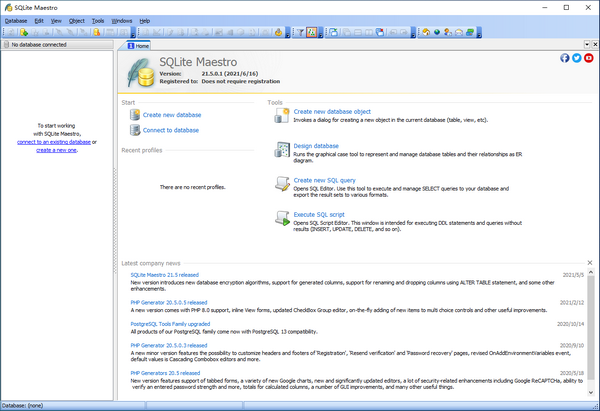Click the Facebook icon in the header
This screenshot has height=411, width=600.
(x=565, y=59)
